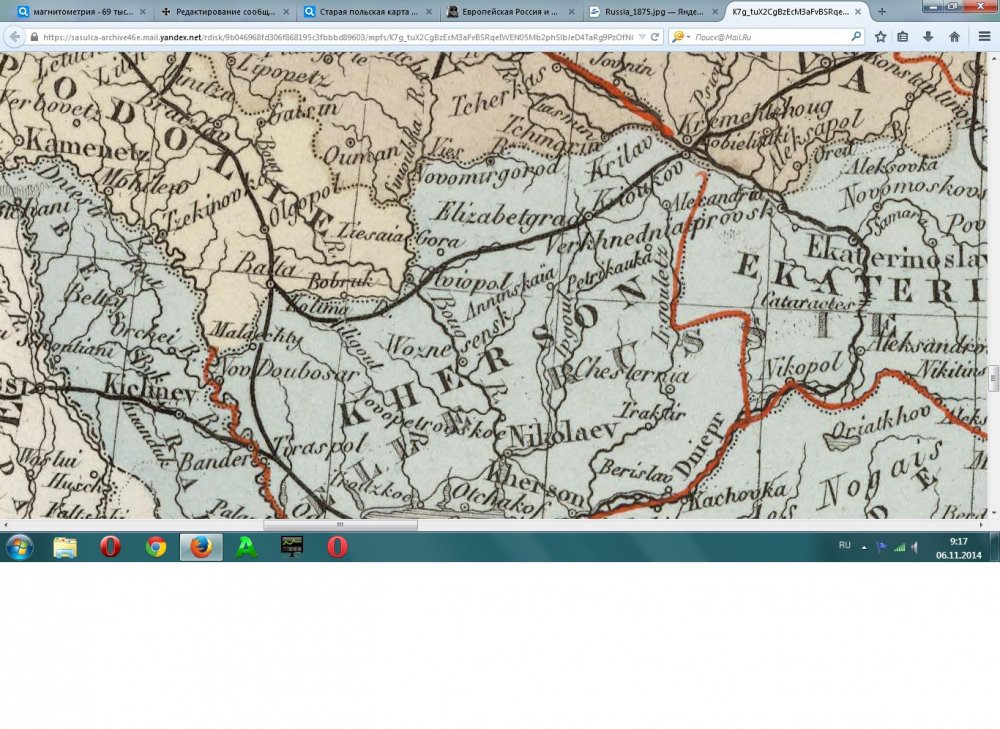Open the downloads arrow icon
1000x729 pixels.
tap(929, 37)
